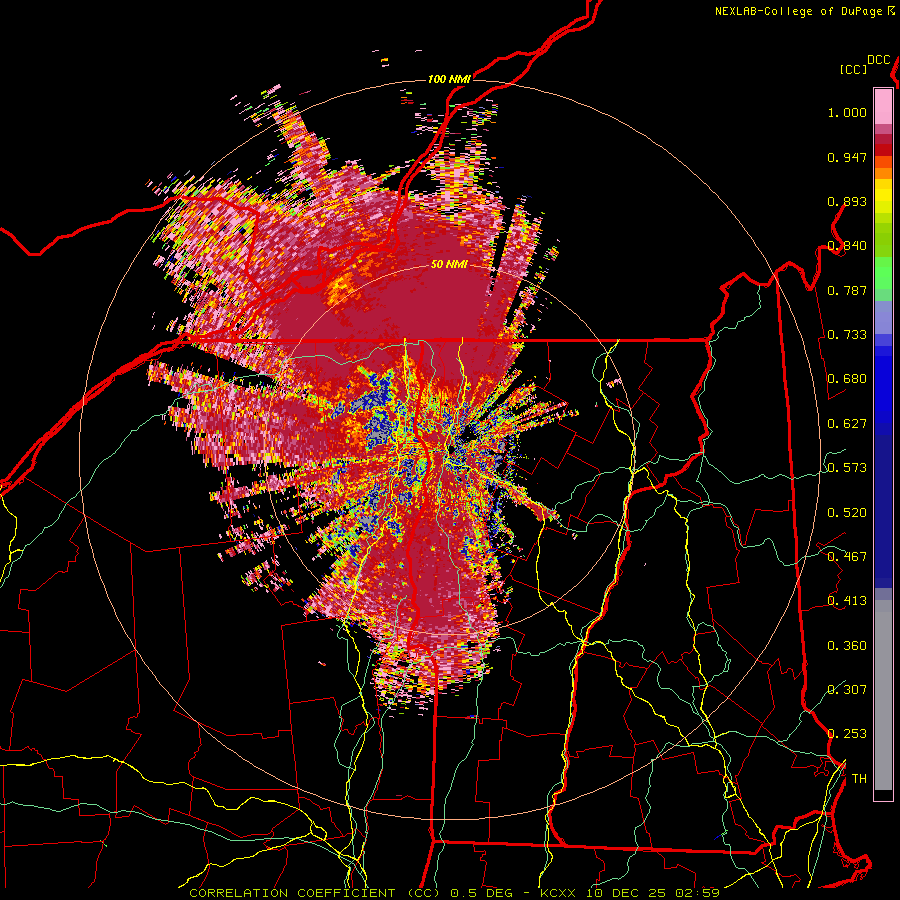Click the 0.307 legend value
The height and width of the screenshot is (900, 900).
[x=847, y=690]
